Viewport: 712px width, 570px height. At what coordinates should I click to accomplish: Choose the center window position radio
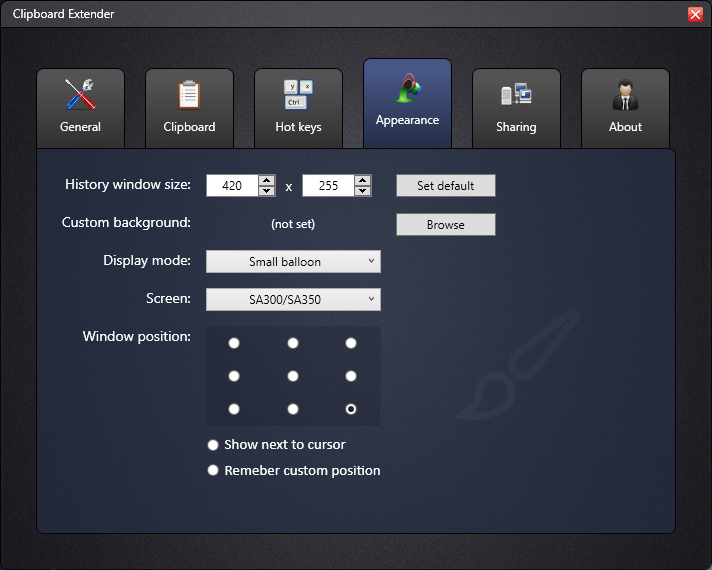293,376
